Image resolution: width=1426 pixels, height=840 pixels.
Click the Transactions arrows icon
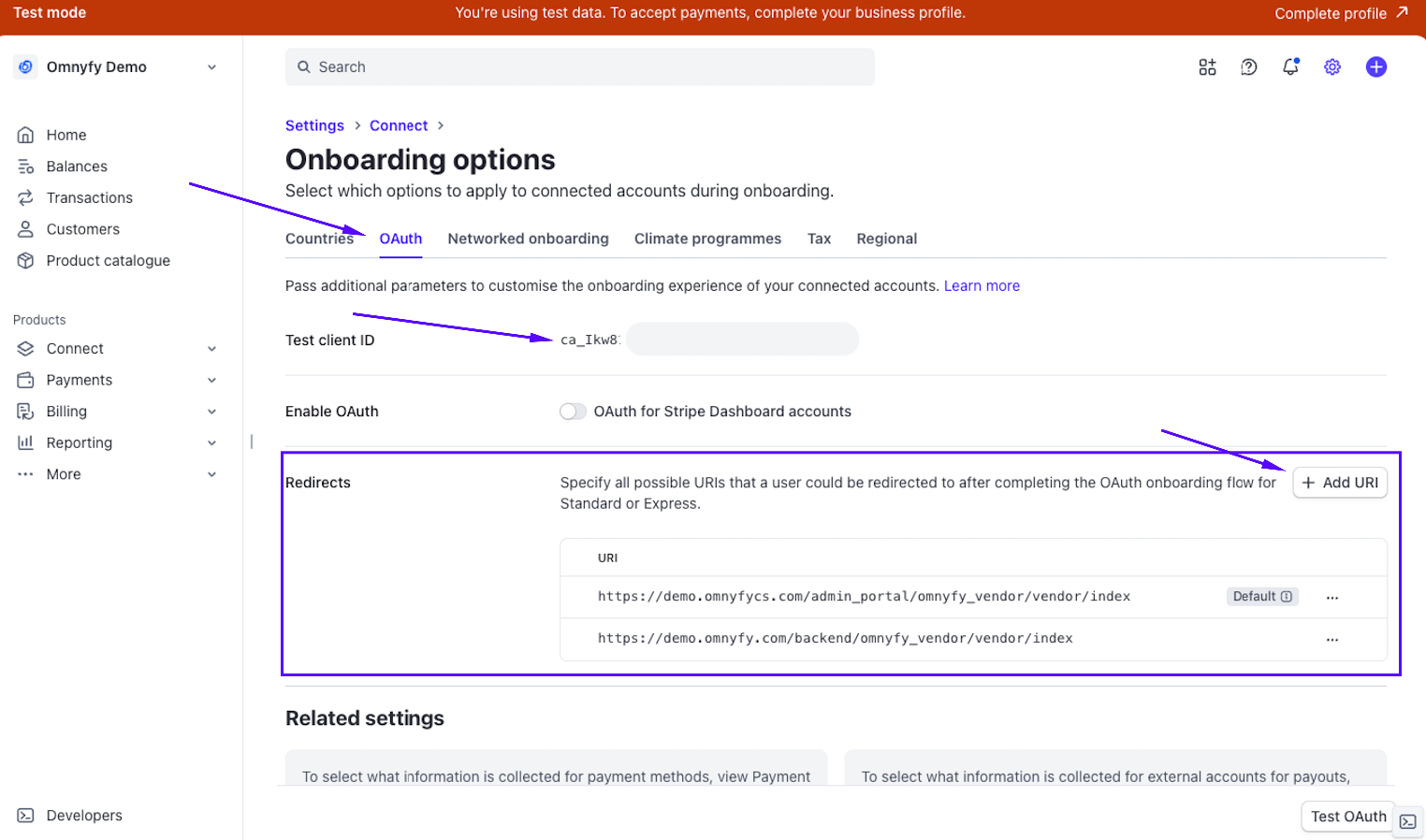pyautogui.click(x=25, y=197)
